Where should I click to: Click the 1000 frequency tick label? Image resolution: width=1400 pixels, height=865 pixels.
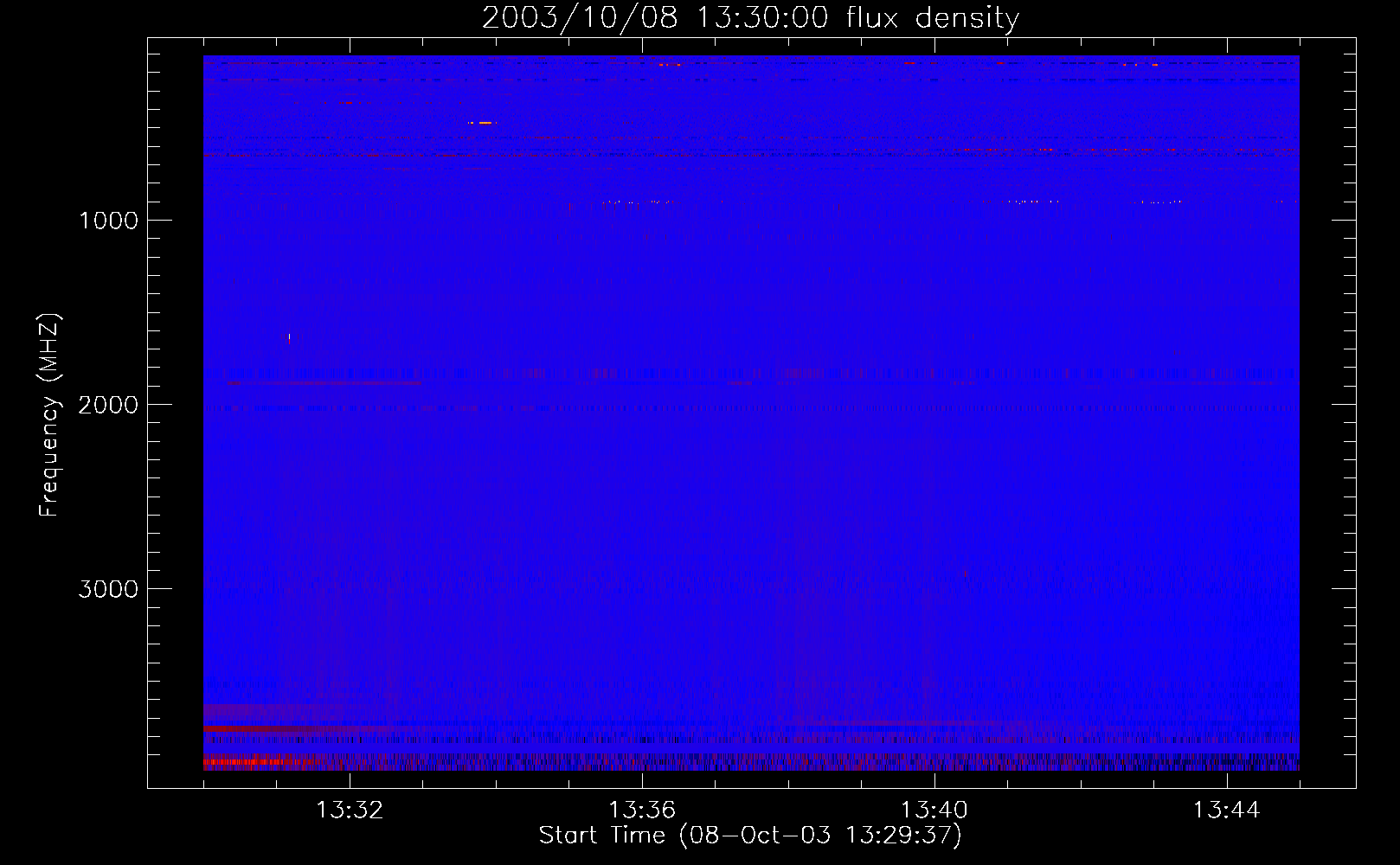coord(108,221)
